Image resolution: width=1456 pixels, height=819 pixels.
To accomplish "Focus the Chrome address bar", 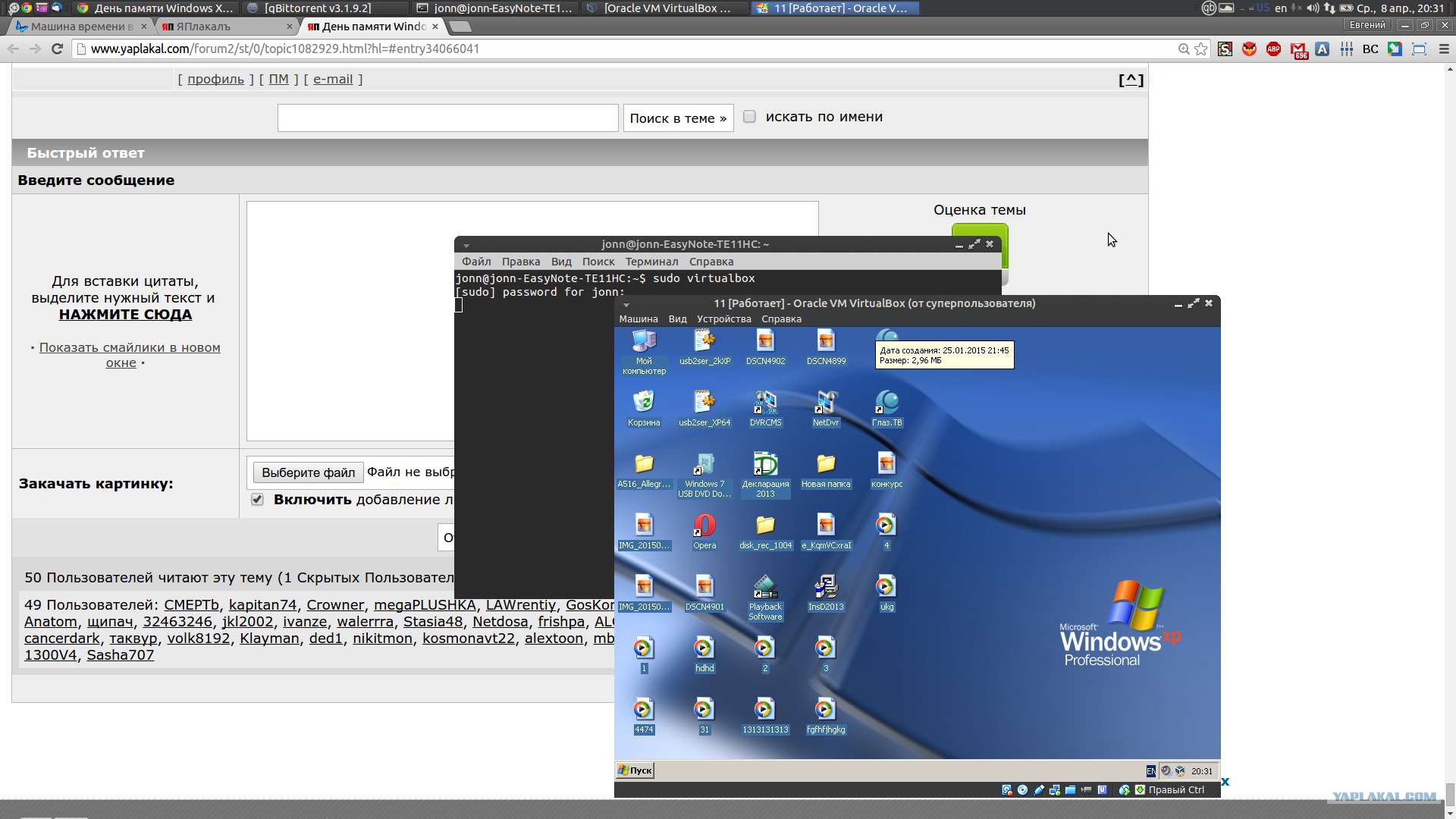I will (629, 49).
